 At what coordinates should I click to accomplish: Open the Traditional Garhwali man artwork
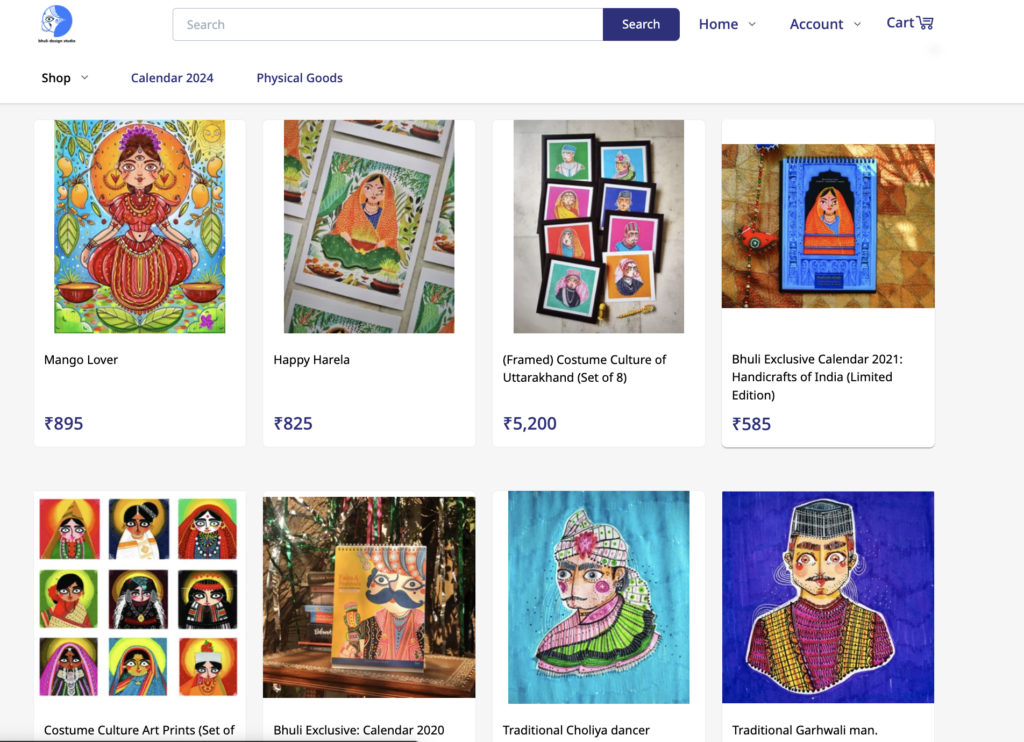(828, 597)
